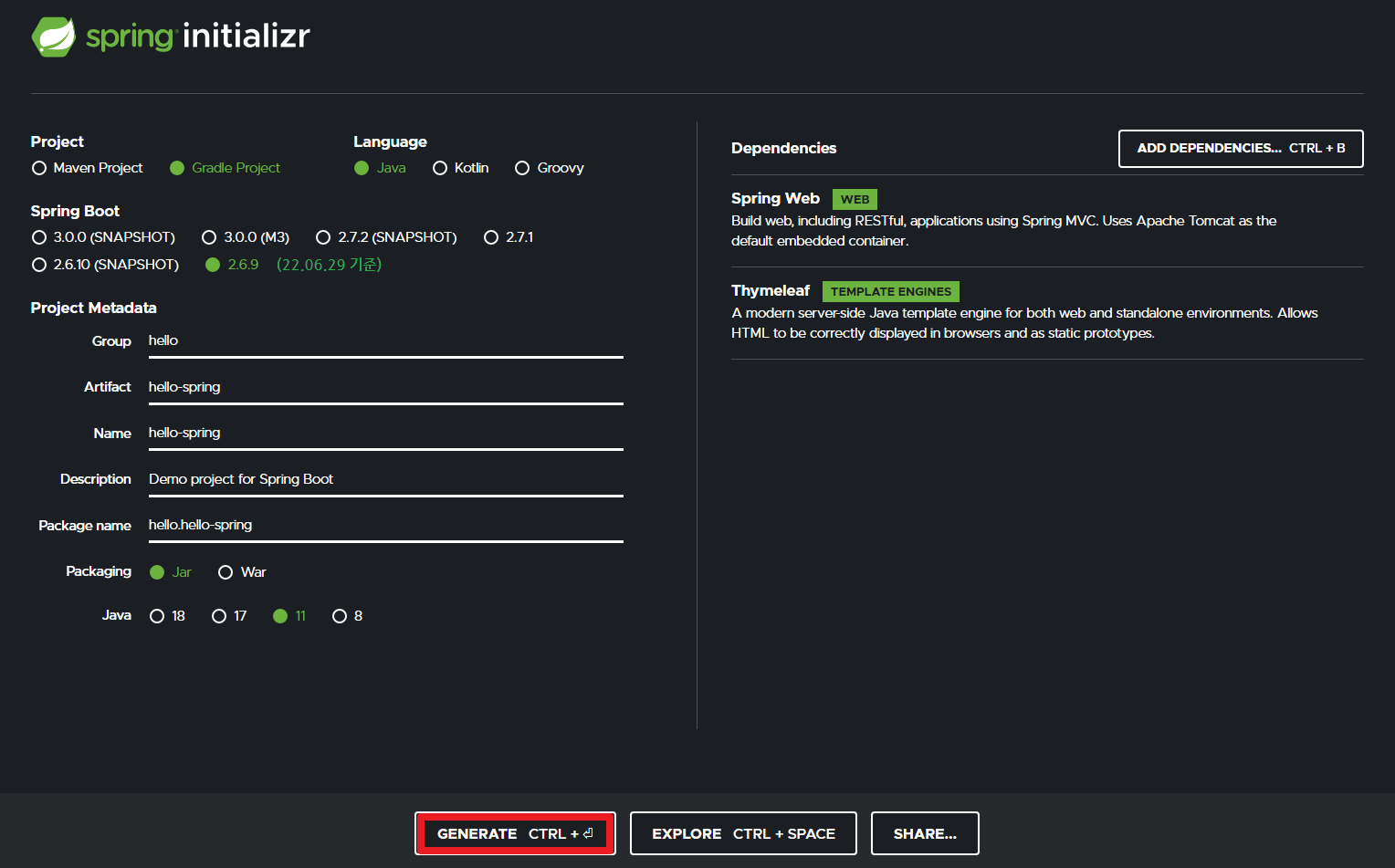Click the Spring Web dependency entry

[x=1047, y=220]
